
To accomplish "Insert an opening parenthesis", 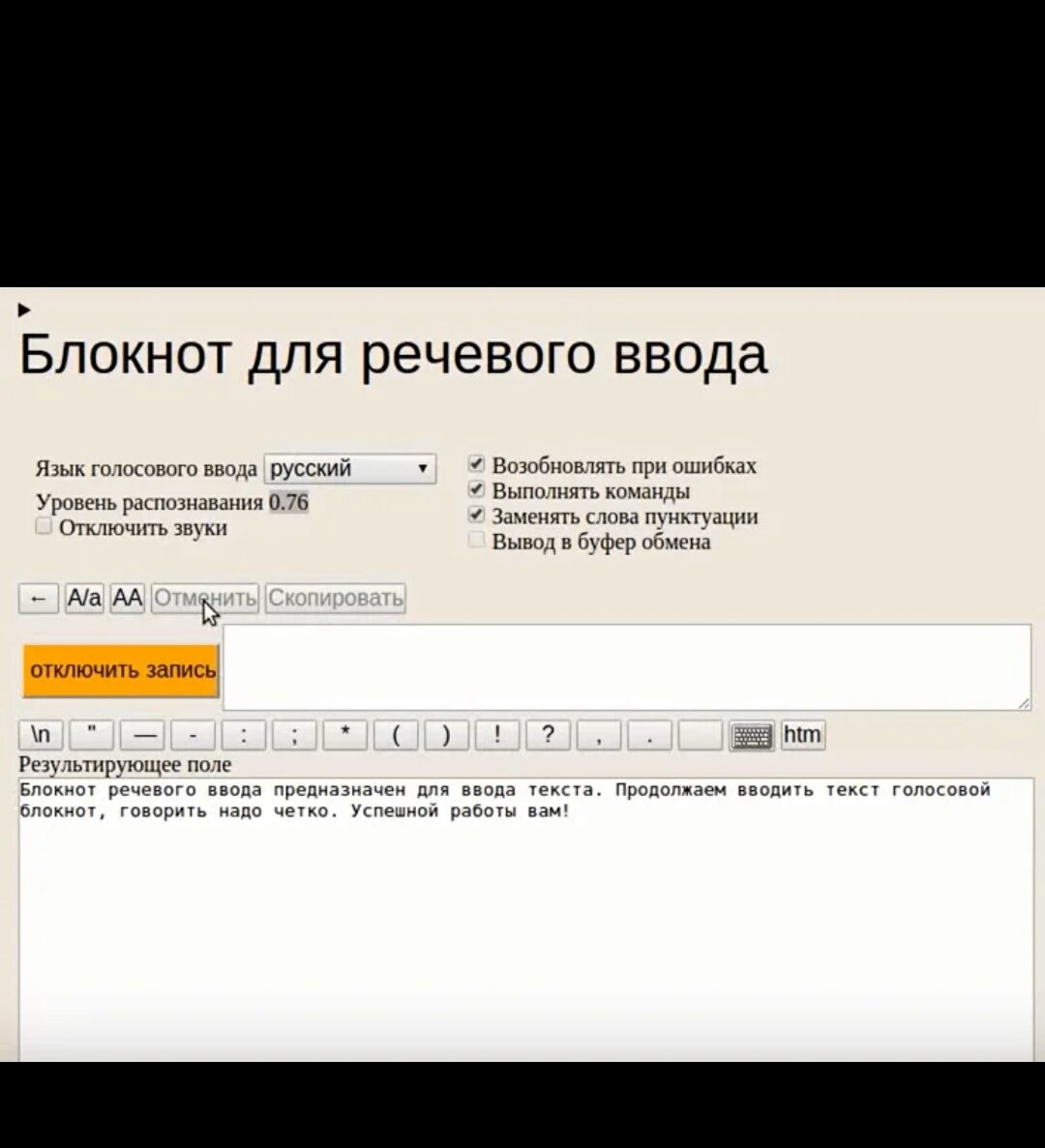I will click(396, 735).
